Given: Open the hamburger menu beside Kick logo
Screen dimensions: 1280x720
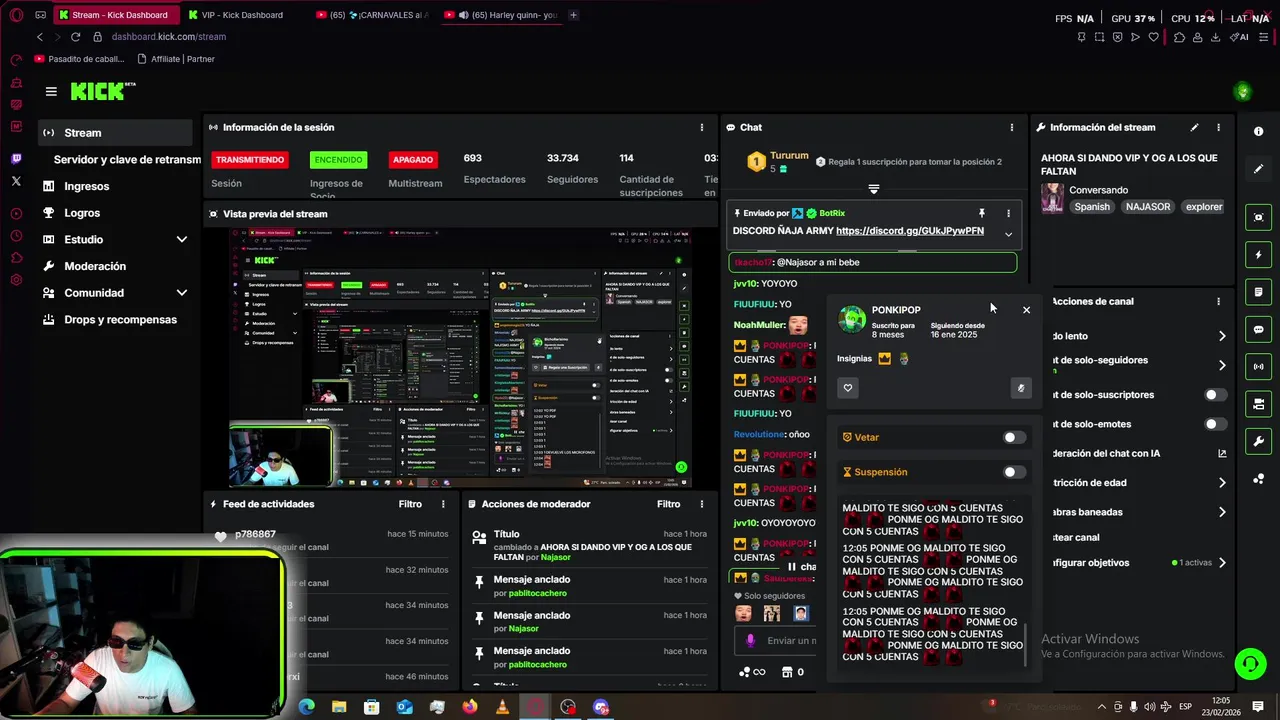Looking at the screenshot, I should (x=51, y=91).
